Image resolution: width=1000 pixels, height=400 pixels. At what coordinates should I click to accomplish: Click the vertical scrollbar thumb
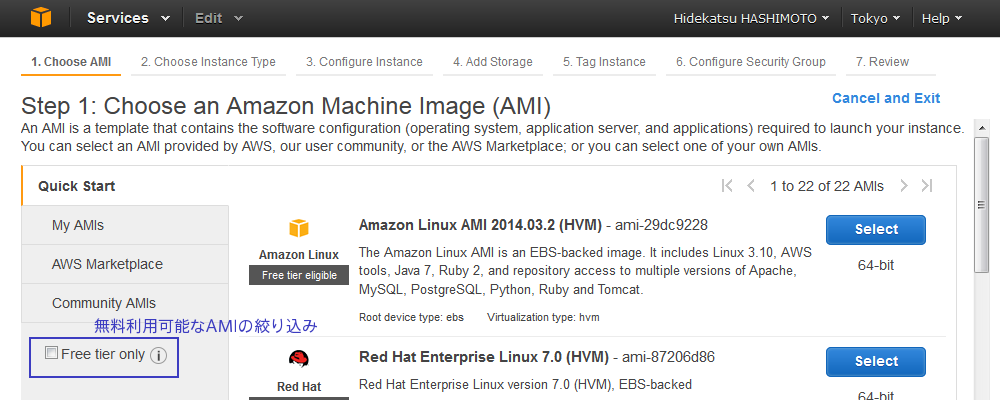[982, 204]
